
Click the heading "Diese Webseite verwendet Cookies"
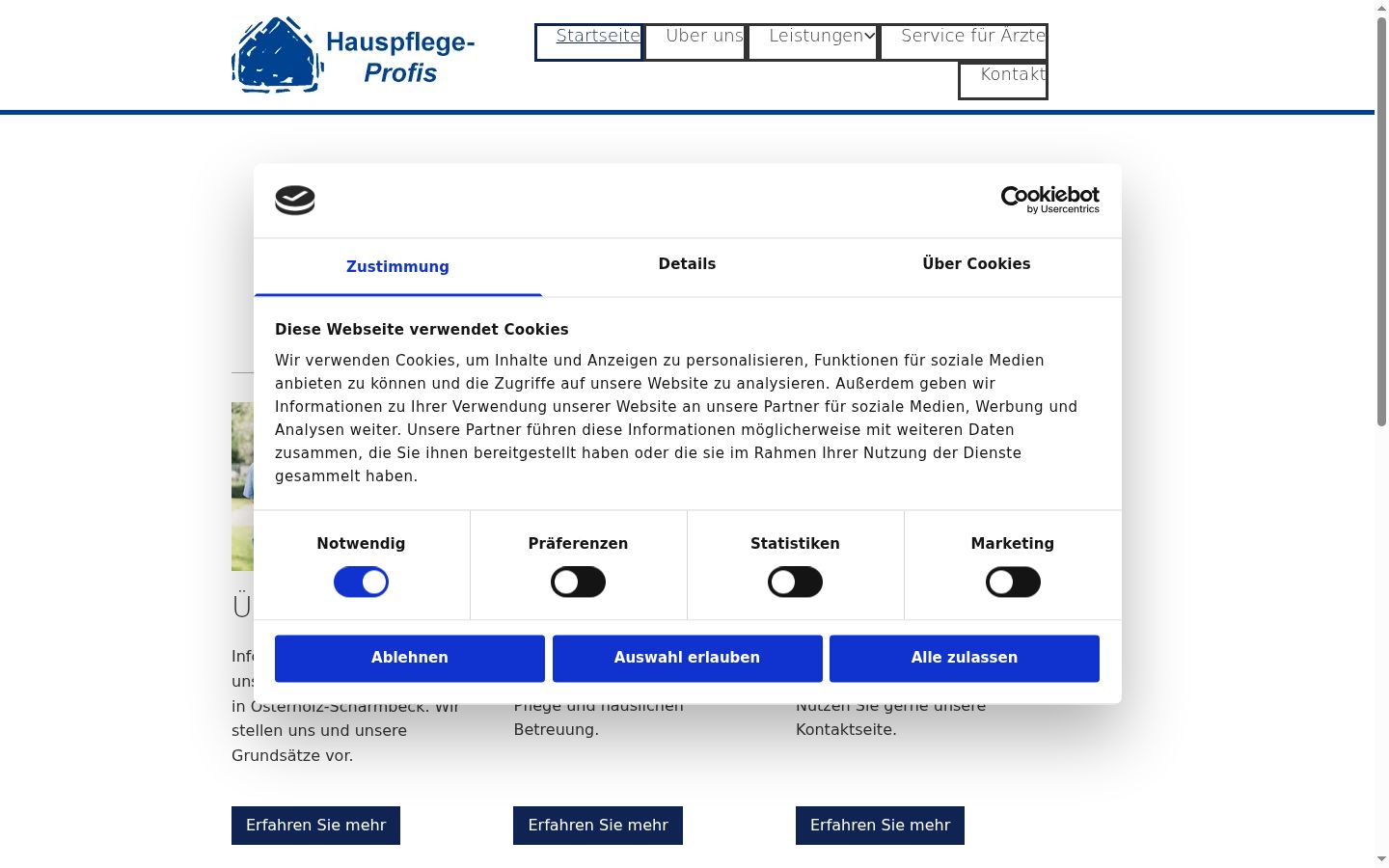(x=422, y=330)
